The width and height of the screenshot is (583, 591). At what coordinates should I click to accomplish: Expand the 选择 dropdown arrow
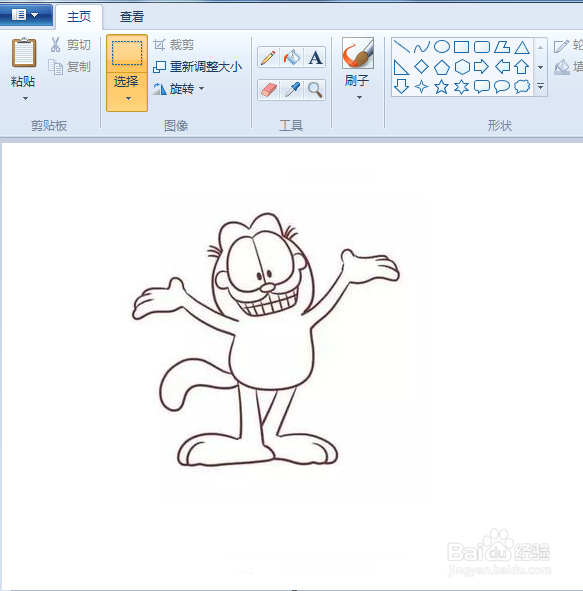coord(128,99)
